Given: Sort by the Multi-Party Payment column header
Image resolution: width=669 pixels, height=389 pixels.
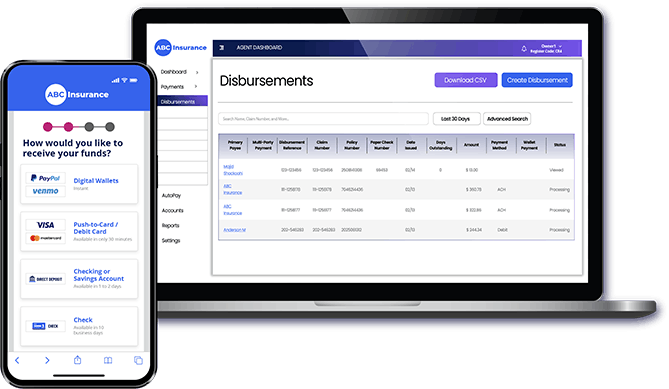Looking at the screenshot, I should tap(263, 145).
